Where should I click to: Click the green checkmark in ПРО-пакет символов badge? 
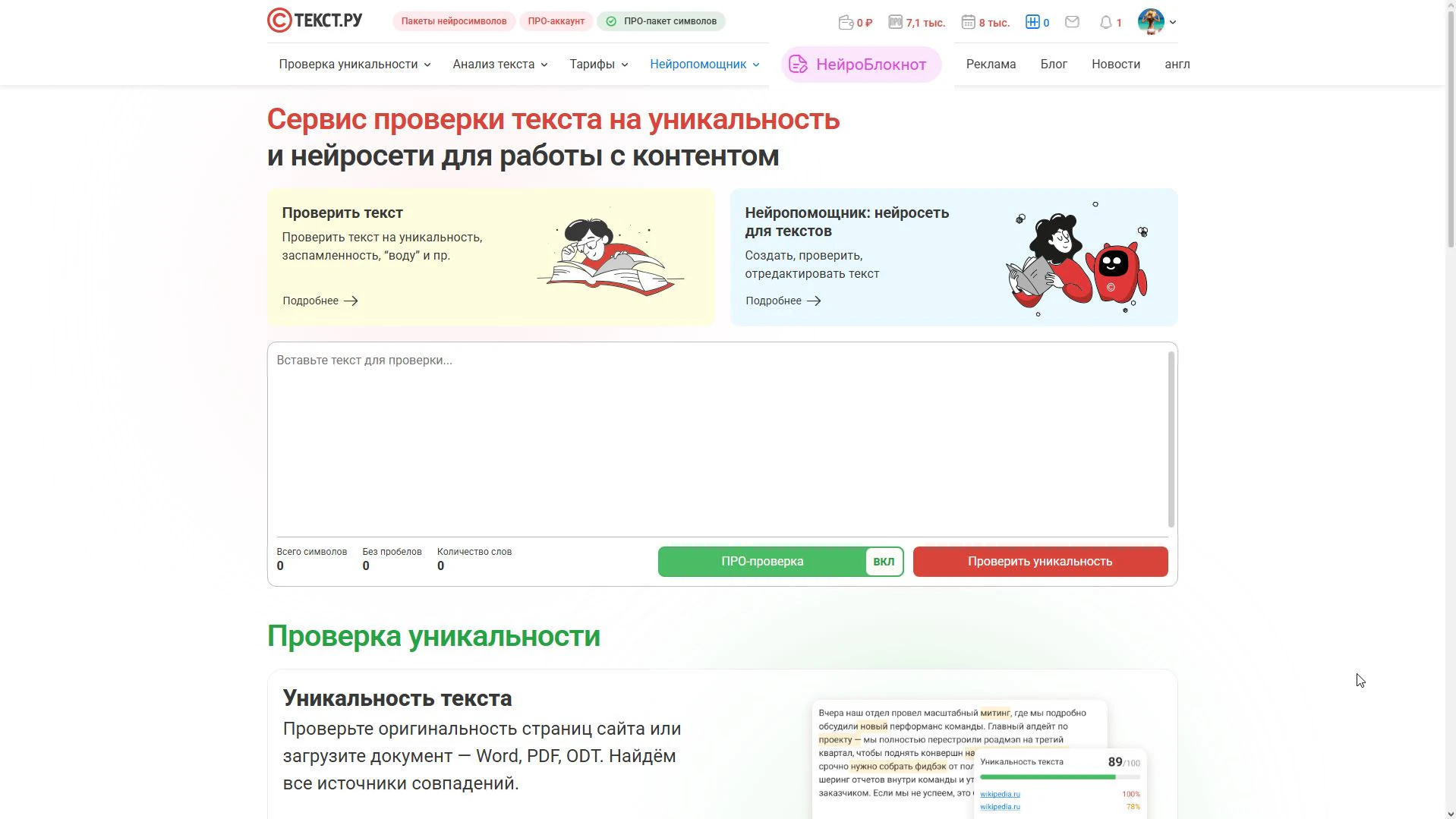click(x=611, y=21)
